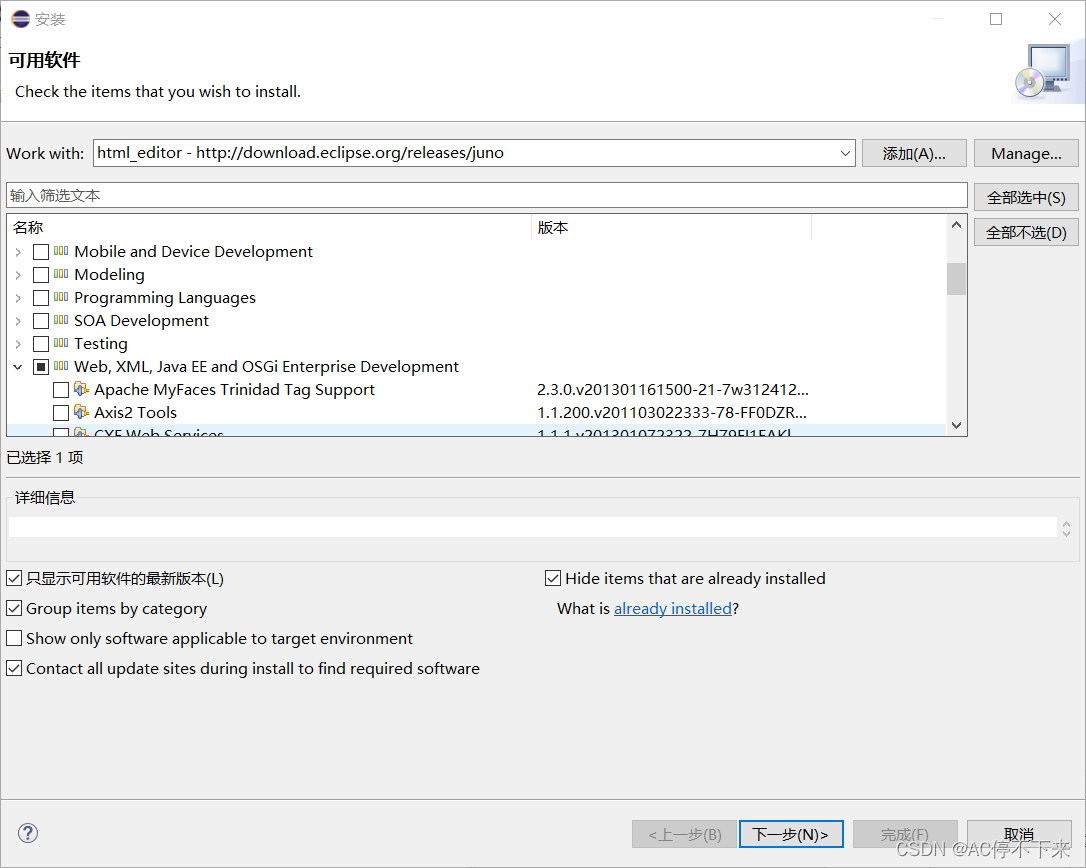Viewport: 1086px width, 868px height.
Task: Click the 输入筛选文本 filter field
Action: point(487,195)
